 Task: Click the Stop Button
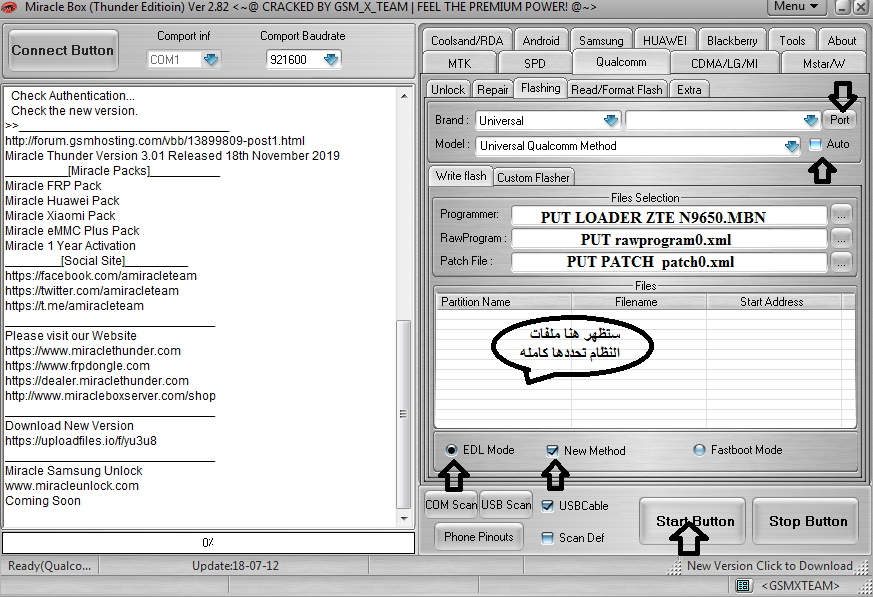[808, 522]
